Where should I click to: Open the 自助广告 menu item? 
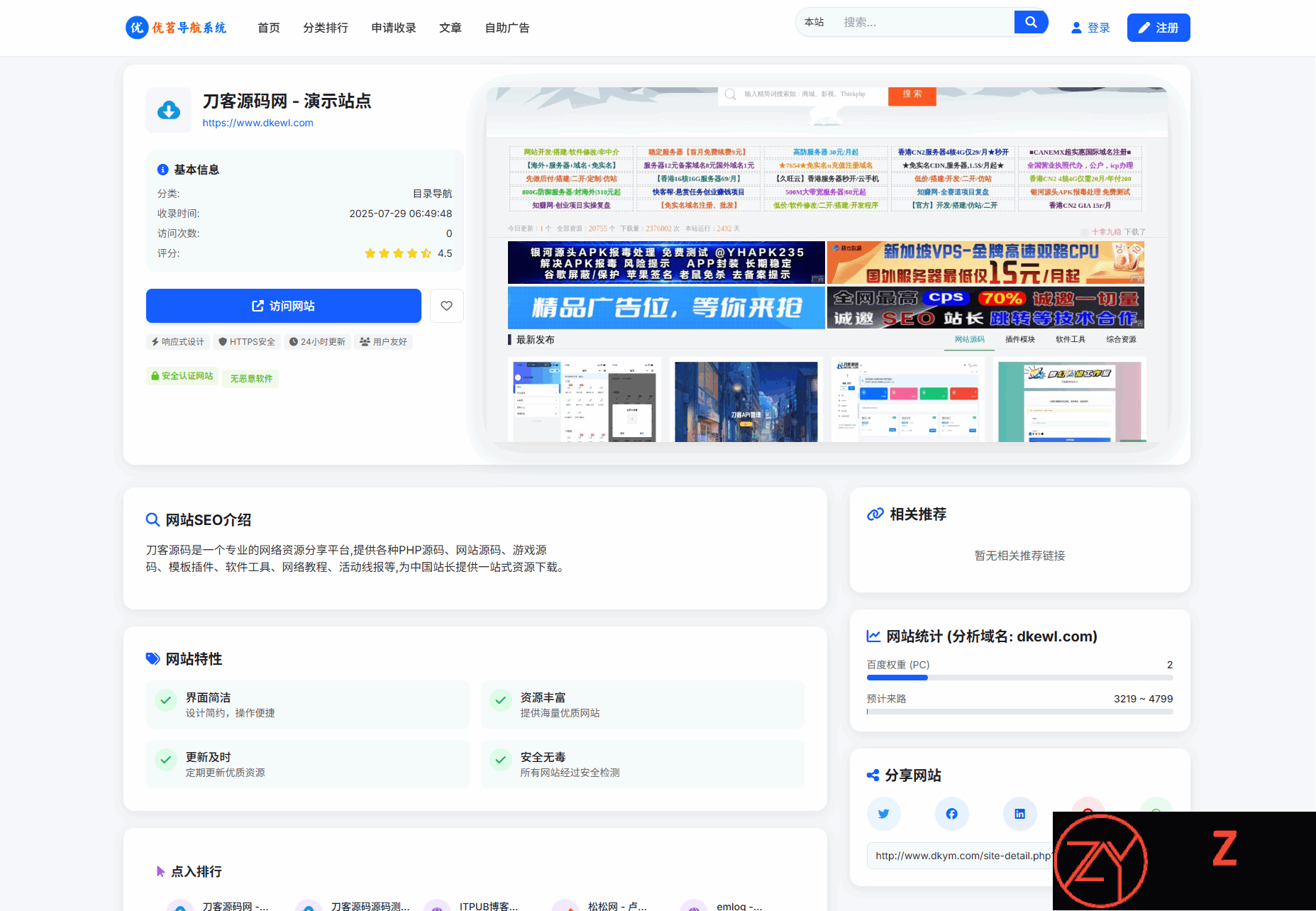(507, 28)
